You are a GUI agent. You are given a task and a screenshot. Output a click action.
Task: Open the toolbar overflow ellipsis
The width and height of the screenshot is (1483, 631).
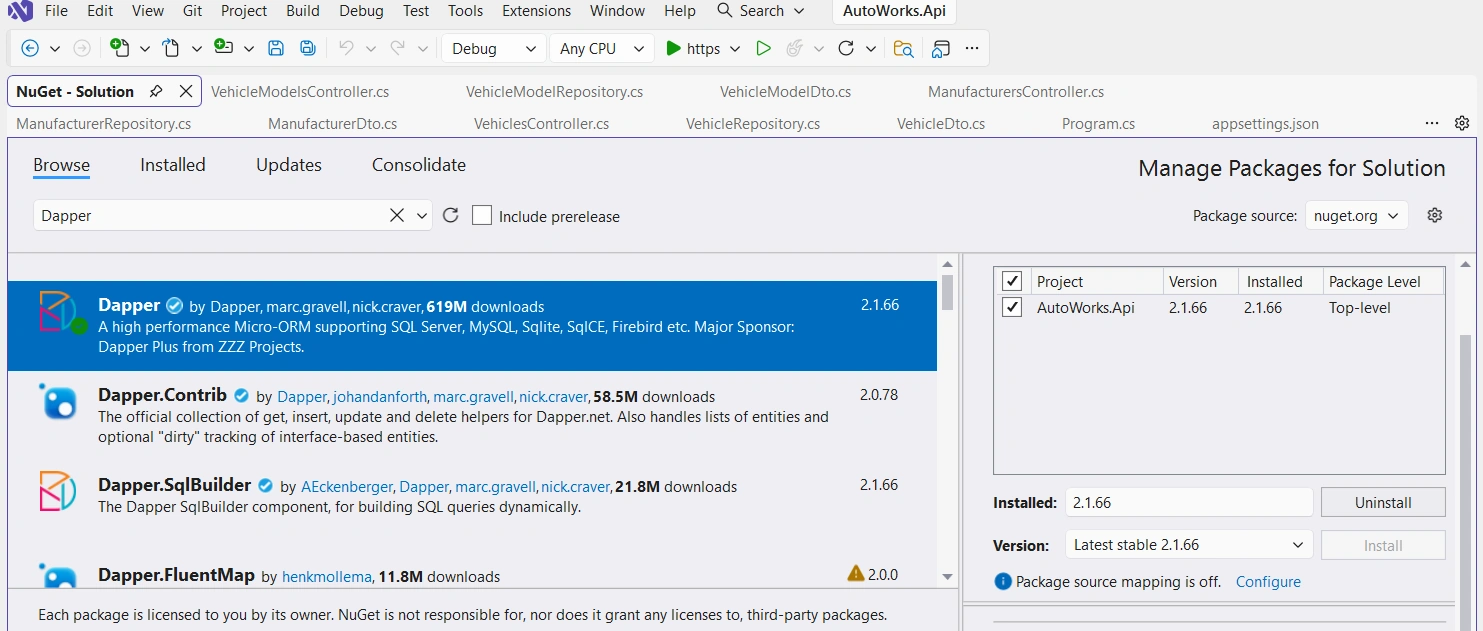(972, 48)
